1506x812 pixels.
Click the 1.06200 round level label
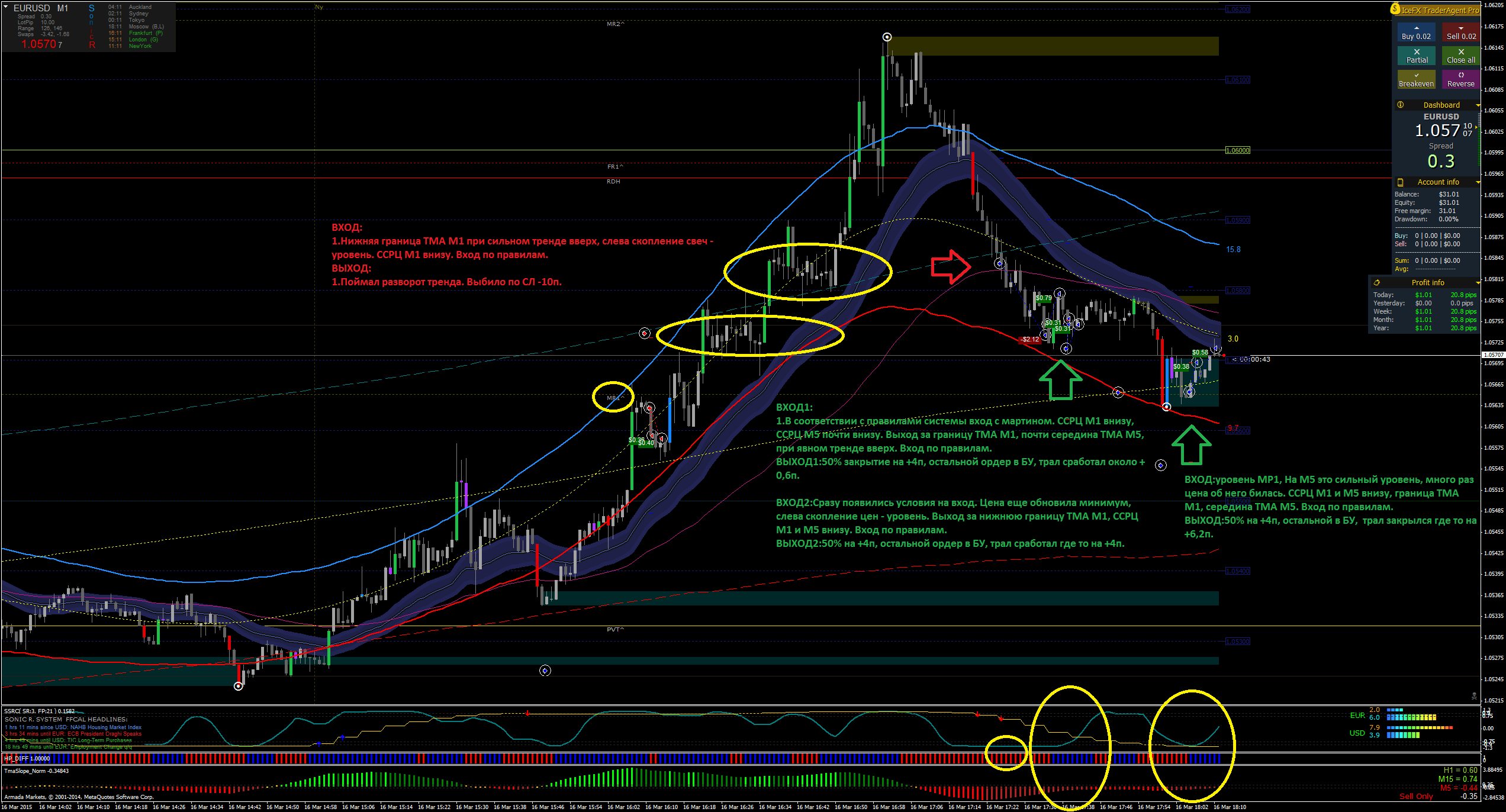click(x=1237, y=9)
